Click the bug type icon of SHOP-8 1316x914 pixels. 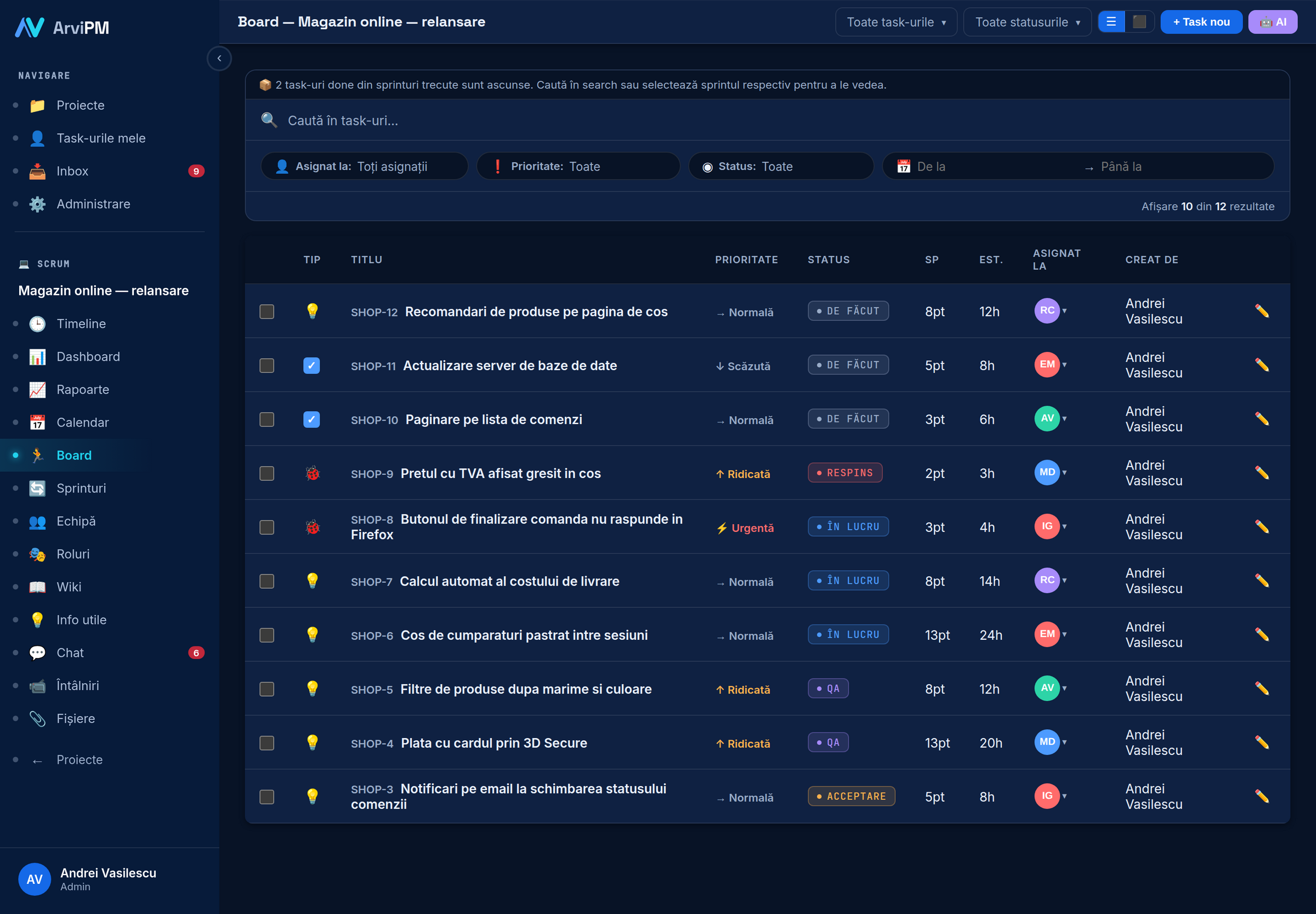click(312, 527)
